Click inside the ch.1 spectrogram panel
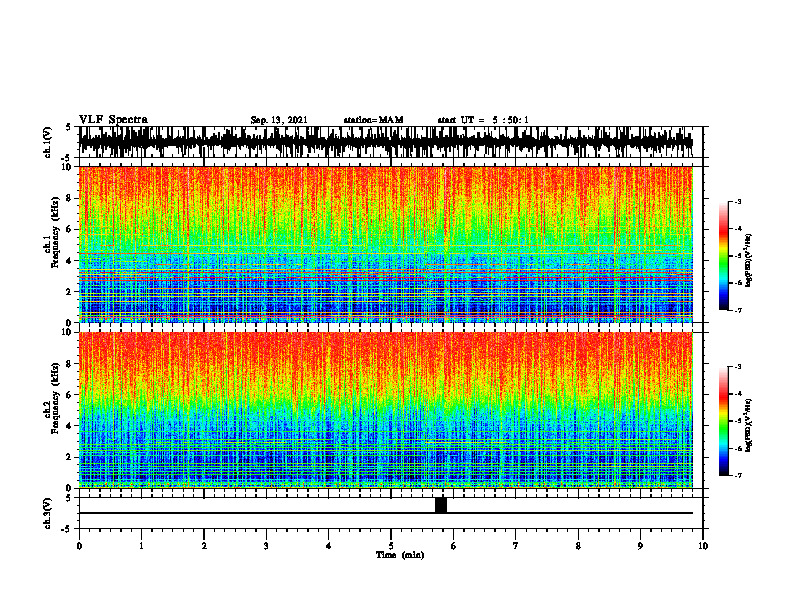Viewport: 792px width, 612px height. (386, 244)
